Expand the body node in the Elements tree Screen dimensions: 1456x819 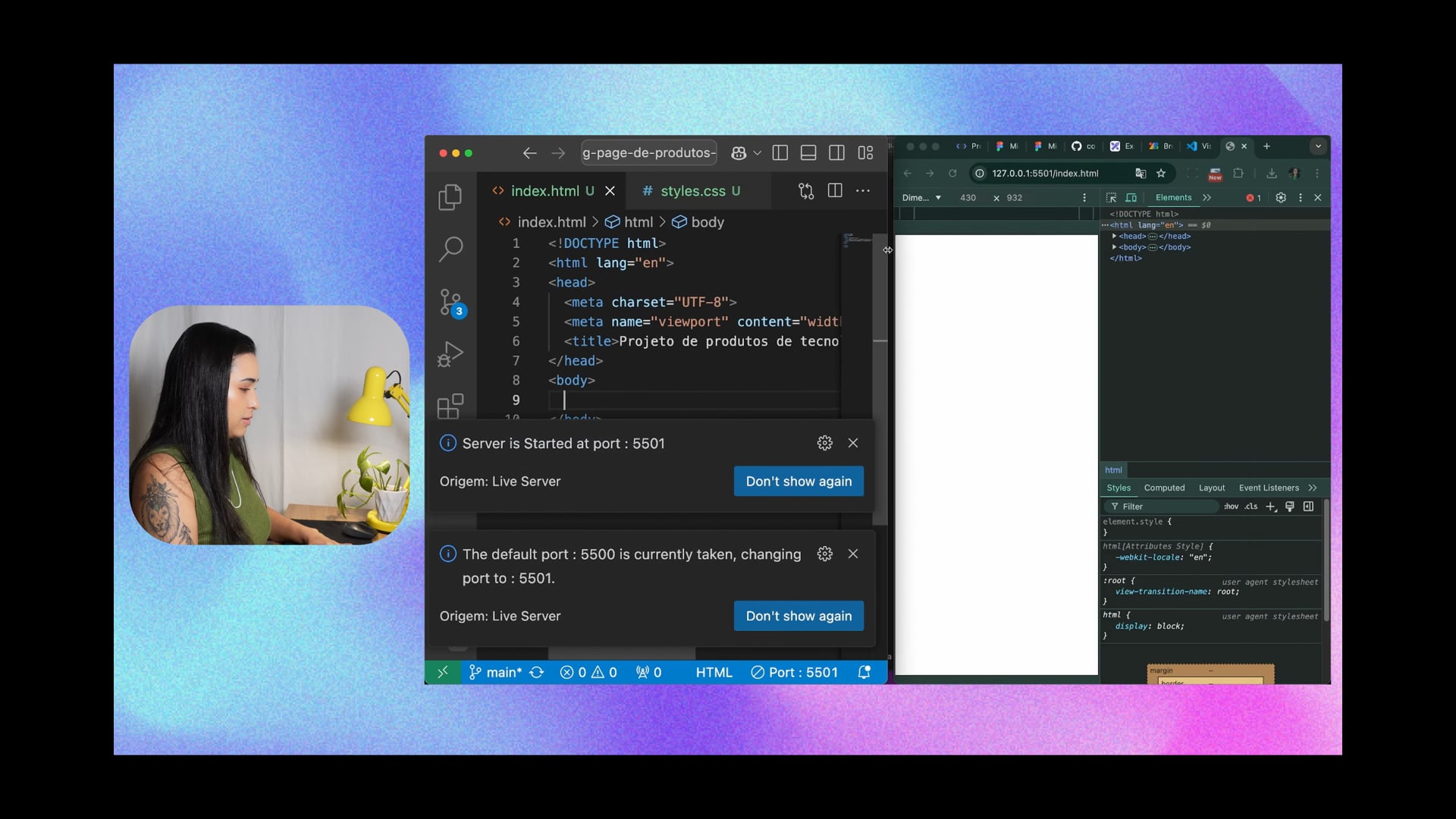(x=1114, y=247)
